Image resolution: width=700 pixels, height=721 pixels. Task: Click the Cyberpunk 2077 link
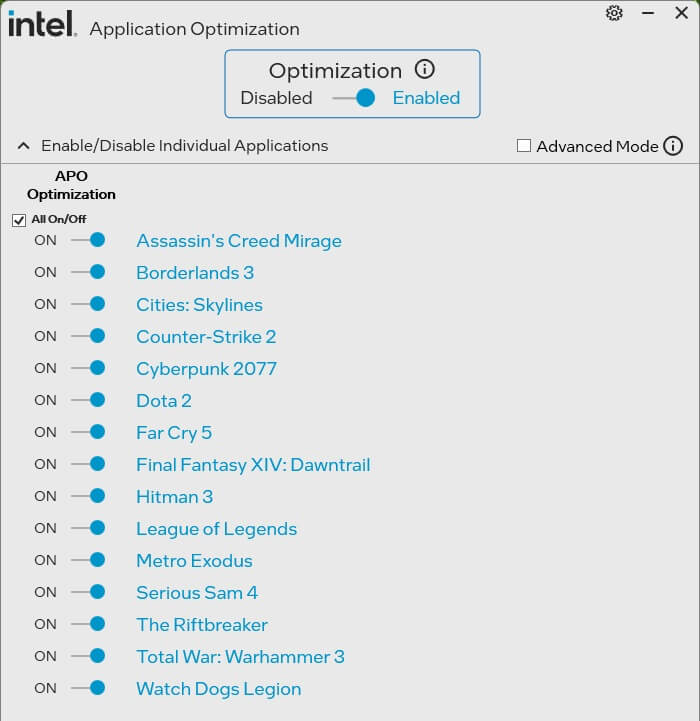[x=207, y=369]
